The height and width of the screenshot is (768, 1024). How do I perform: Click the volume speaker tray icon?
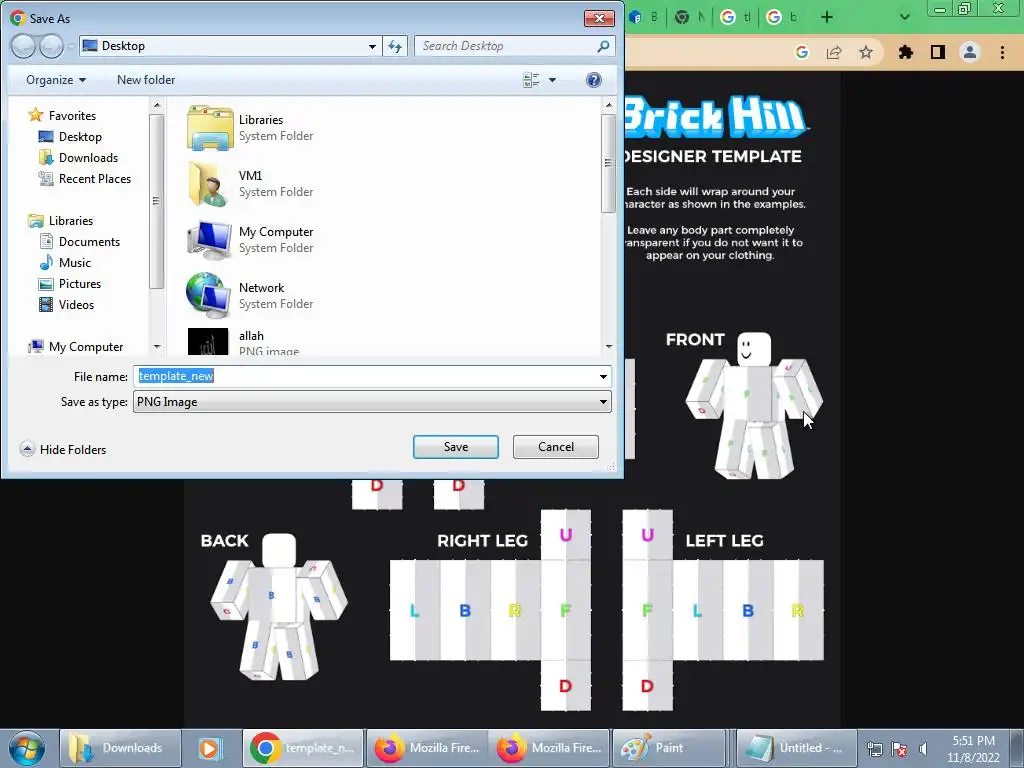[923, 749]
